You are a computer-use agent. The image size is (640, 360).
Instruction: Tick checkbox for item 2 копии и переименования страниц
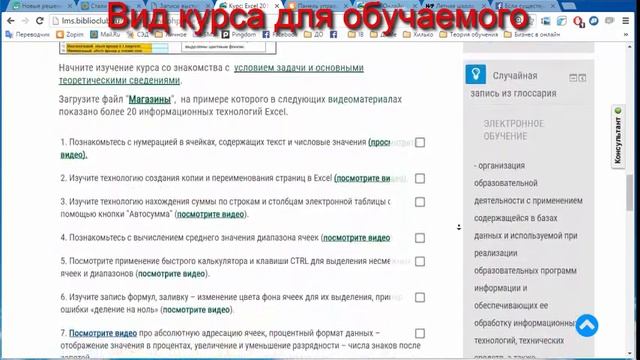click(x=420, y=178)
